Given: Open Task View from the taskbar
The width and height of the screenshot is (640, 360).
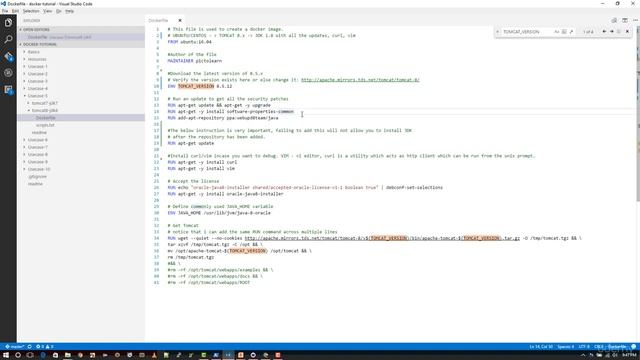Looking at the screenshot, I should pyautogui.click(x=30, y=355).
